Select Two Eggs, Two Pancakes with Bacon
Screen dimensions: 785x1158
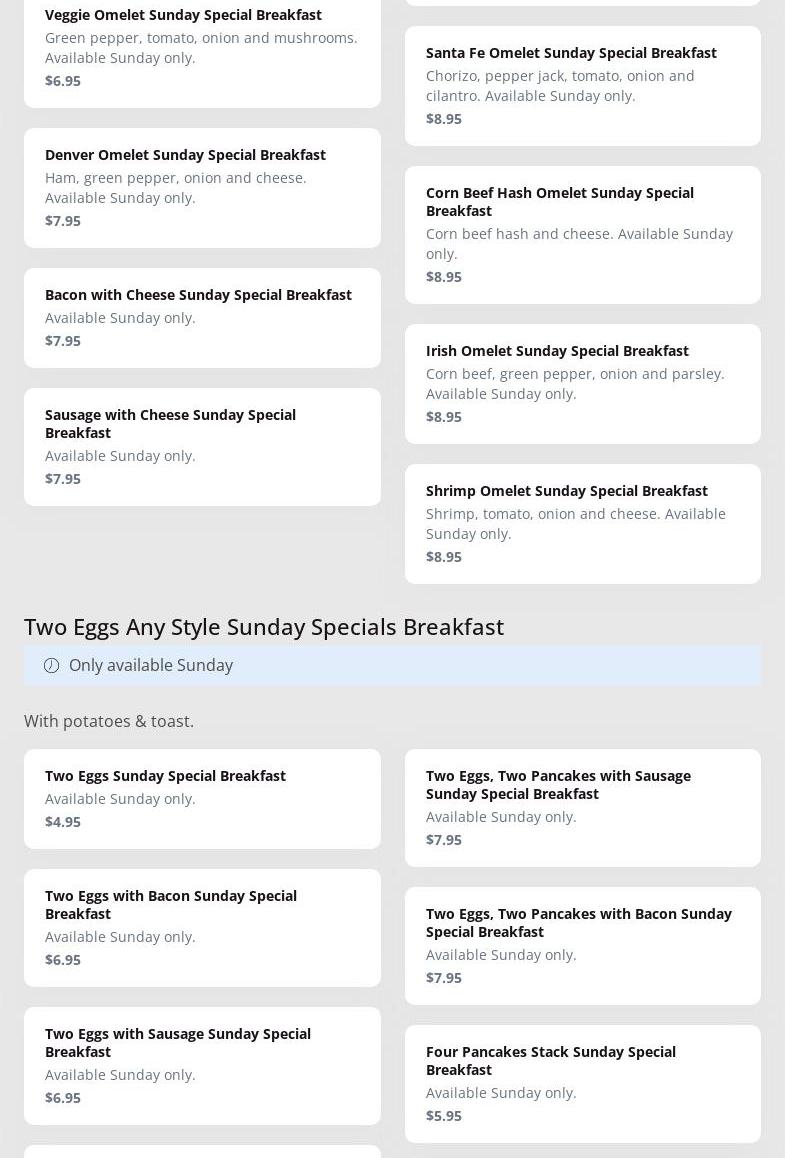pos(578,922)
